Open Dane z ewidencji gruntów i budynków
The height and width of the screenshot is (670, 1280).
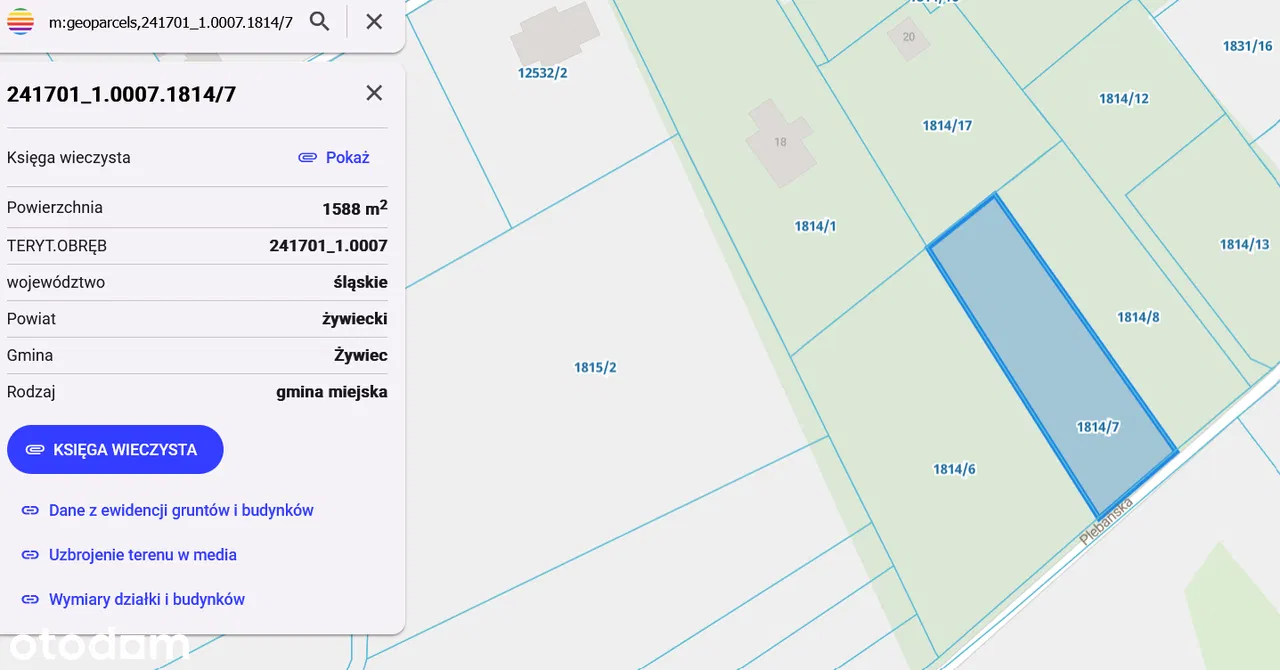coord(181,510)
